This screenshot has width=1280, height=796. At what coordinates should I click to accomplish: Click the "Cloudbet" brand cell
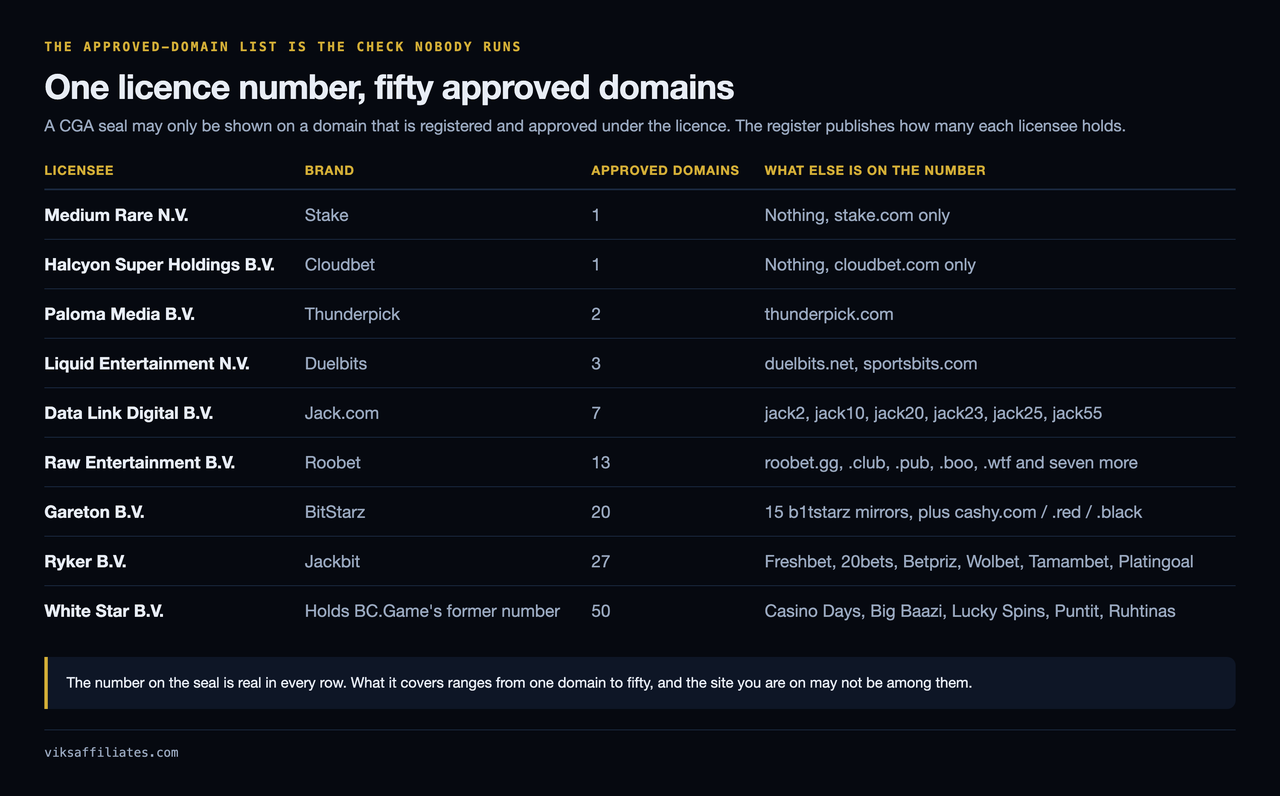(x=340, y=265)
